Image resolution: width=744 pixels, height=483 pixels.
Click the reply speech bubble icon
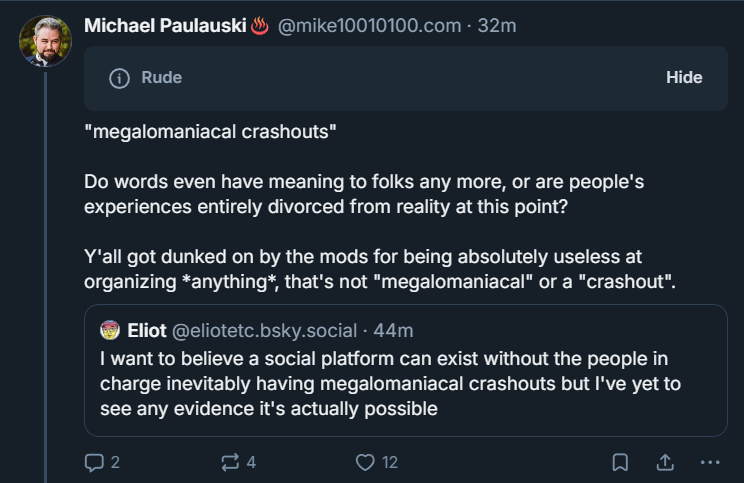pos(94,462)
